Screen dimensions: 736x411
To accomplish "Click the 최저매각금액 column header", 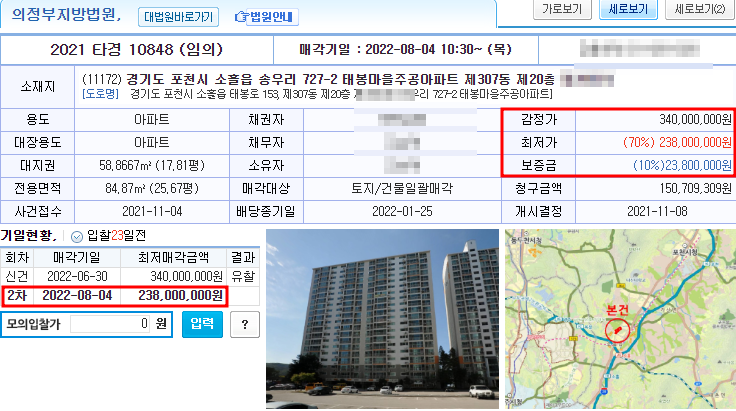I will [173, 258].
